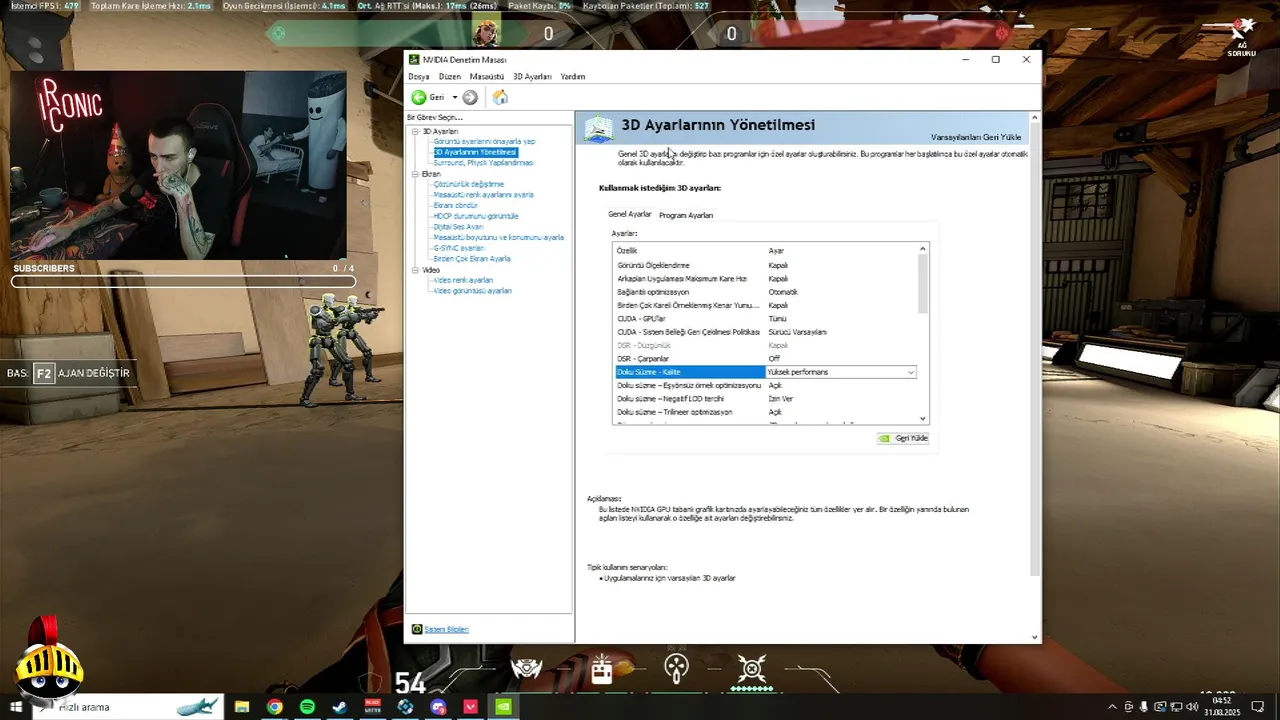1280x720 pixels.
Task: Open File Explorer from the taskbar
Action: [242, 707]
